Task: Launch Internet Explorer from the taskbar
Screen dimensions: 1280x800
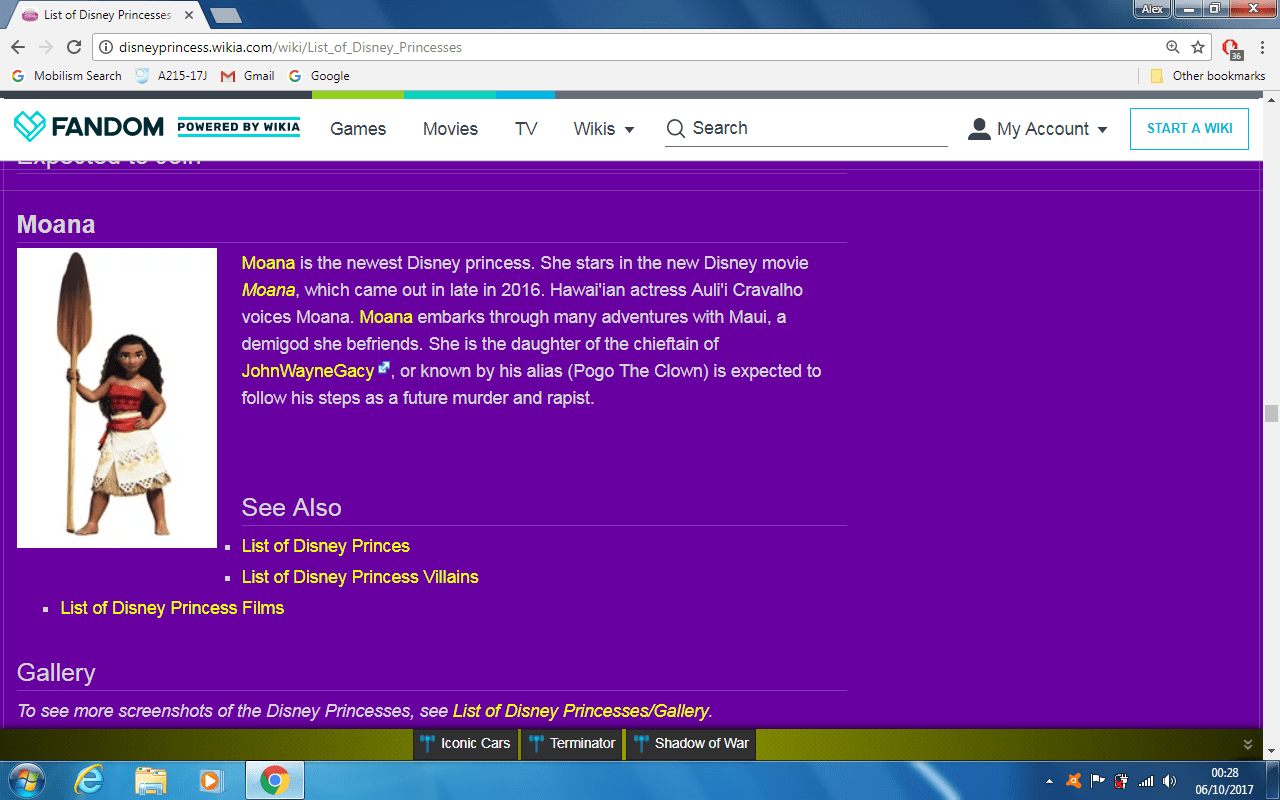Action: pyautogui.click(x=89, y=780)
